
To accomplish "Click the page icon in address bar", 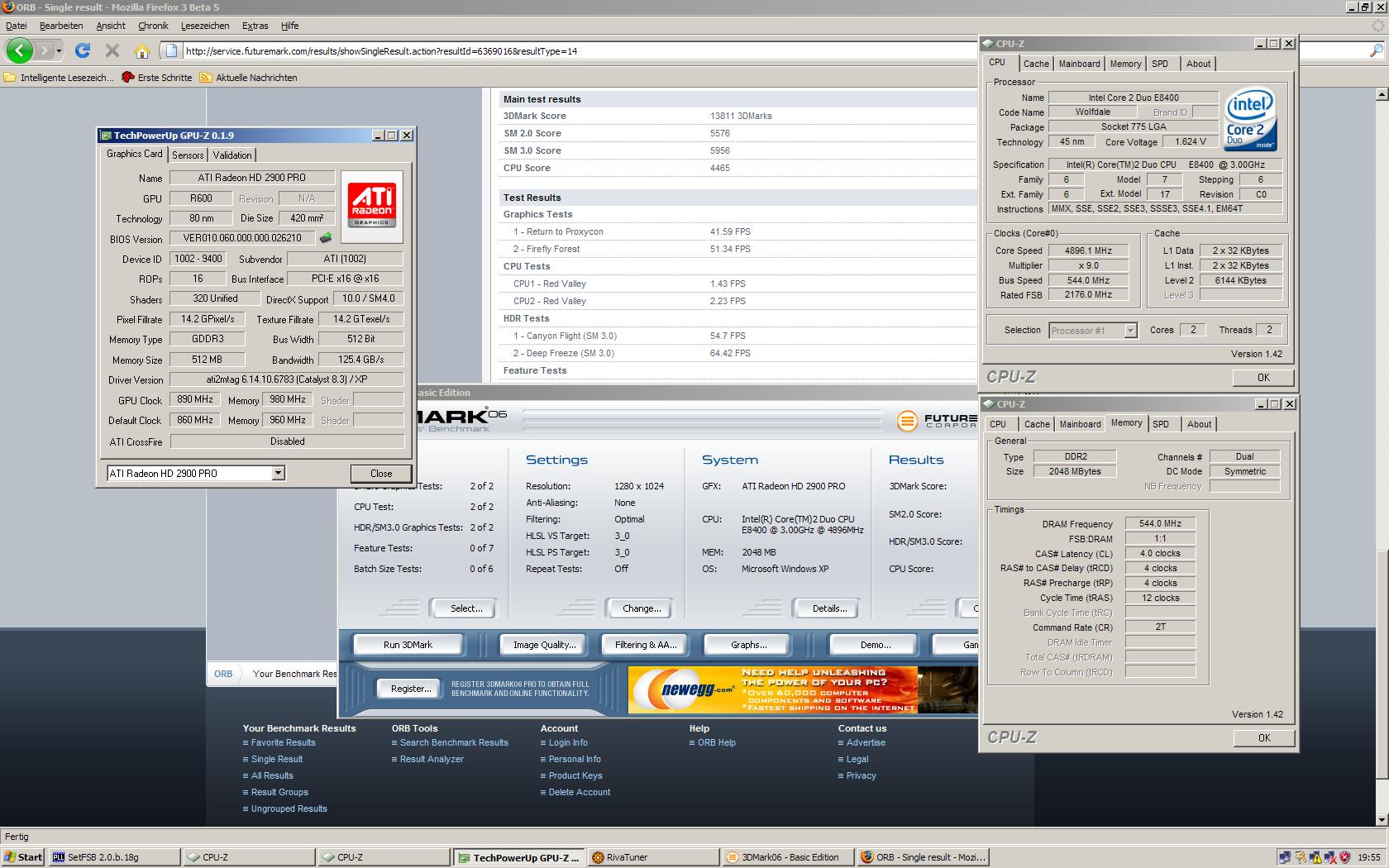I will [171, 50].
